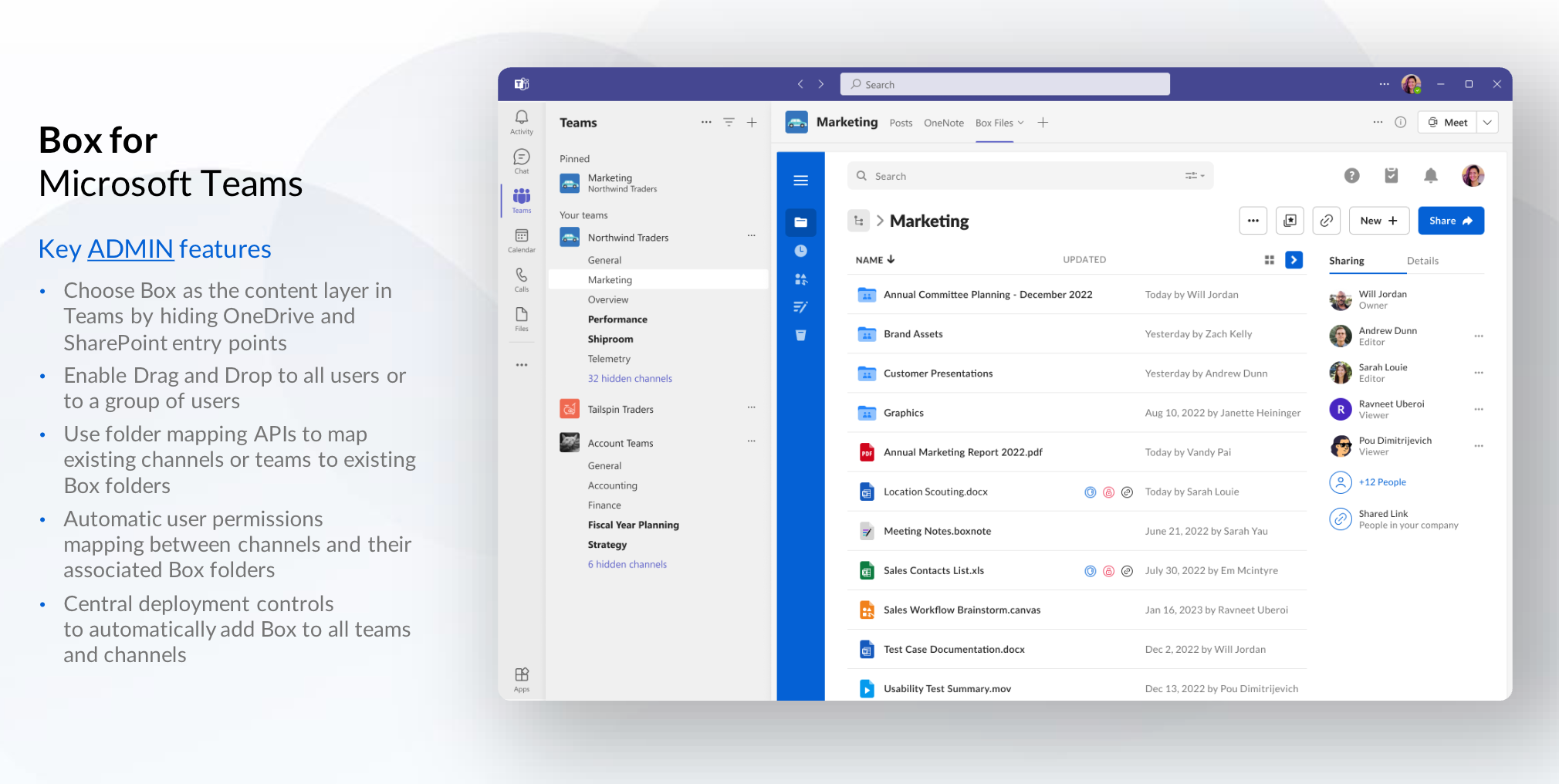
Task: Click the Share button
Action: (x=1451, y=221)
